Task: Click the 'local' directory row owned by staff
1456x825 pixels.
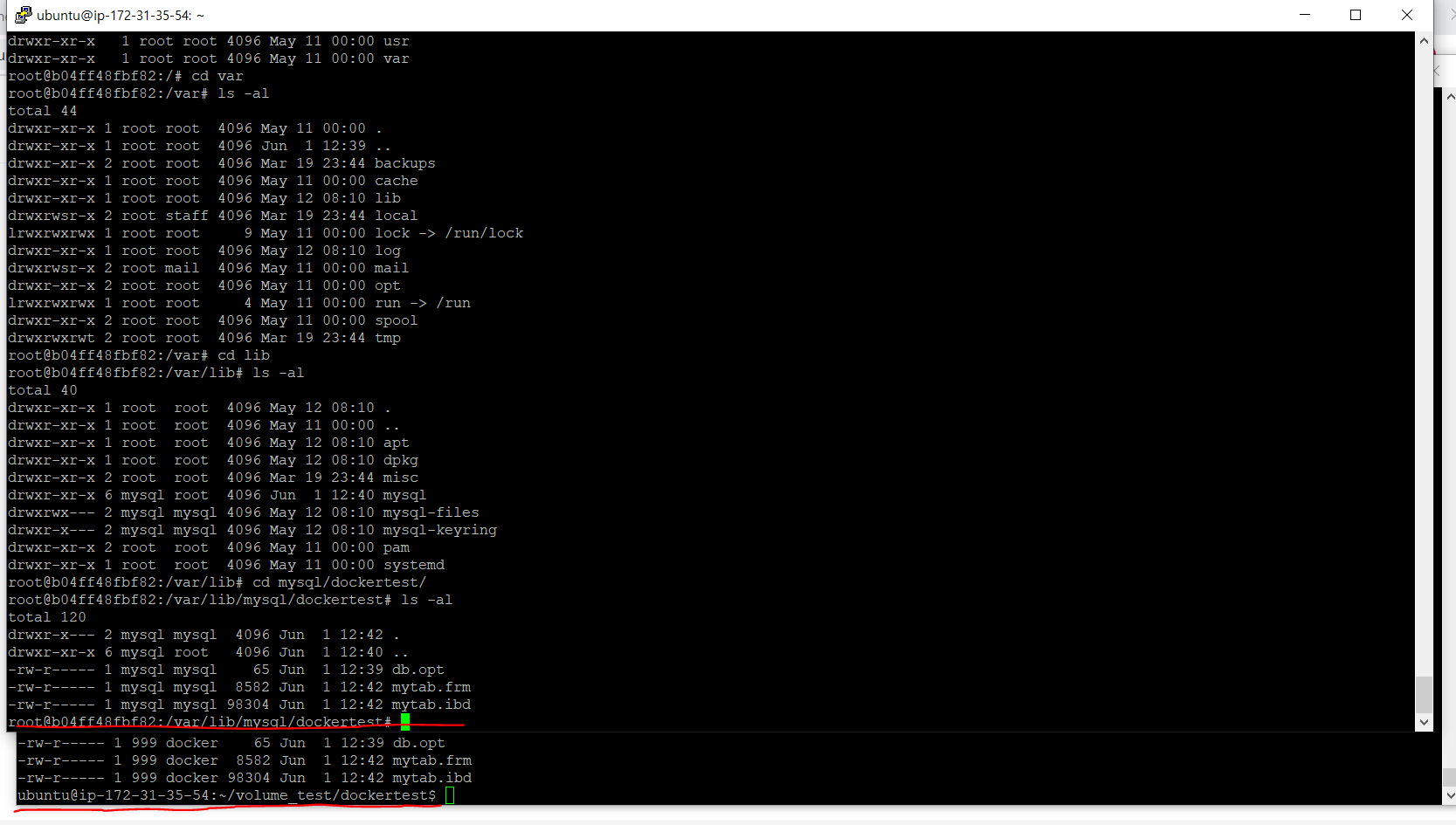Action: pyautogui.click(x=213, y=216)
